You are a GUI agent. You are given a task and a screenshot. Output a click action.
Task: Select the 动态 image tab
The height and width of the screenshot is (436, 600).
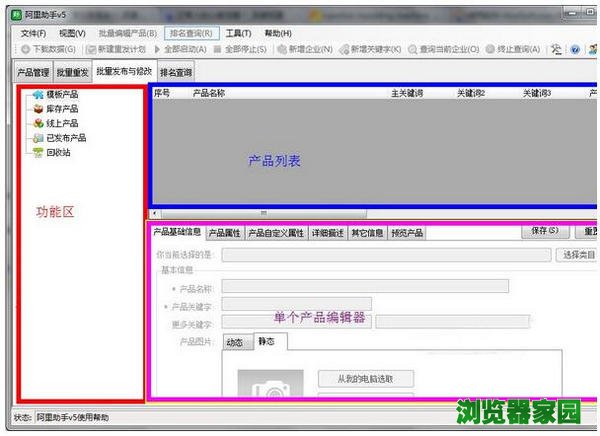(232, 342)
